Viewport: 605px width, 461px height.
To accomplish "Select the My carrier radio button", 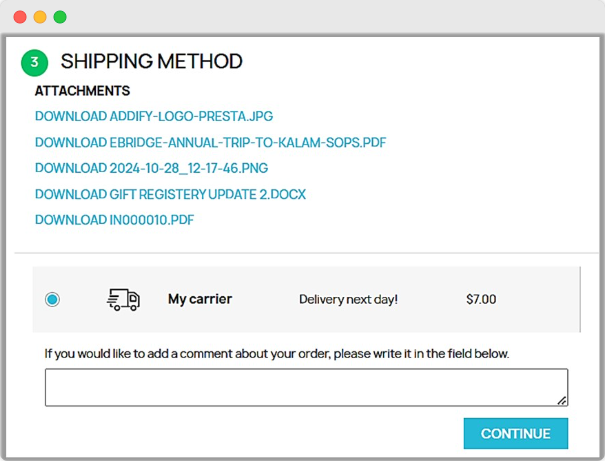I will pos(52,299).
